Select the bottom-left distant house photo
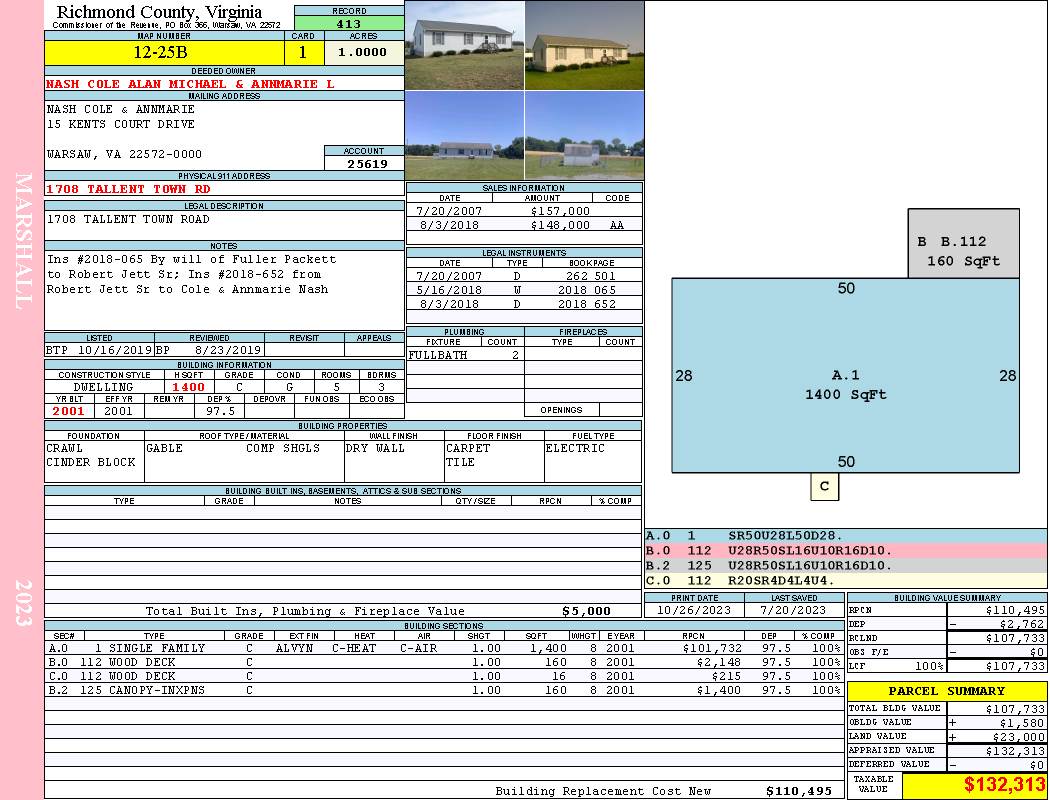Screen dimensions: 1050x800 tap(464, 136)
